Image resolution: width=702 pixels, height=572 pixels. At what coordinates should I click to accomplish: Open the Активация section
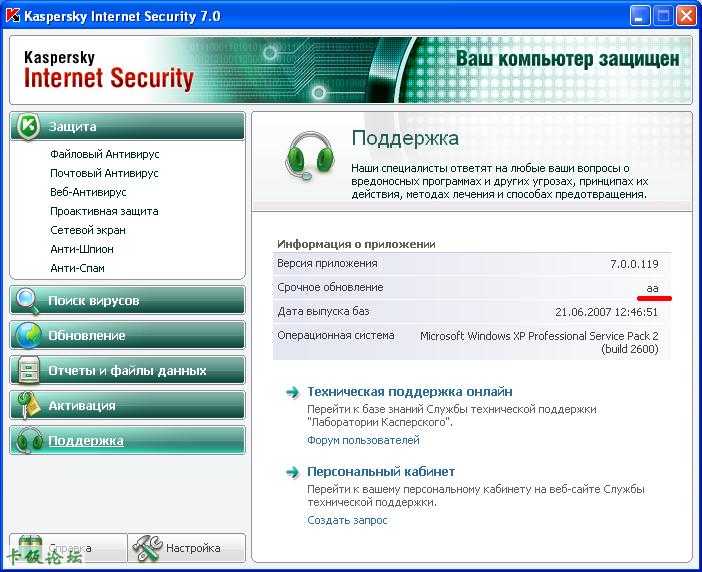pyautogui.click(x=127, y=406)
